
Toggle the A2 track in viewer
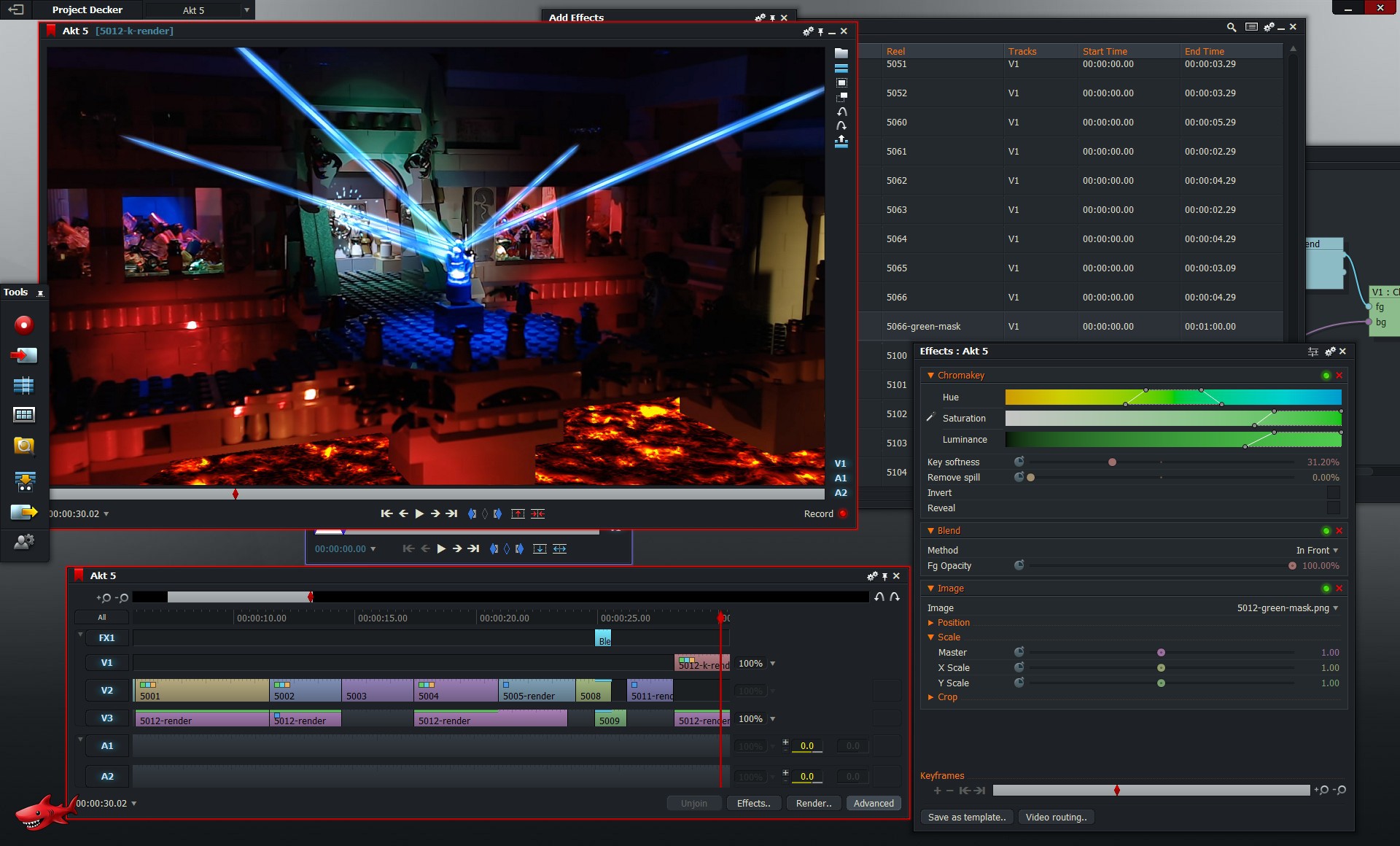point(840,493)
